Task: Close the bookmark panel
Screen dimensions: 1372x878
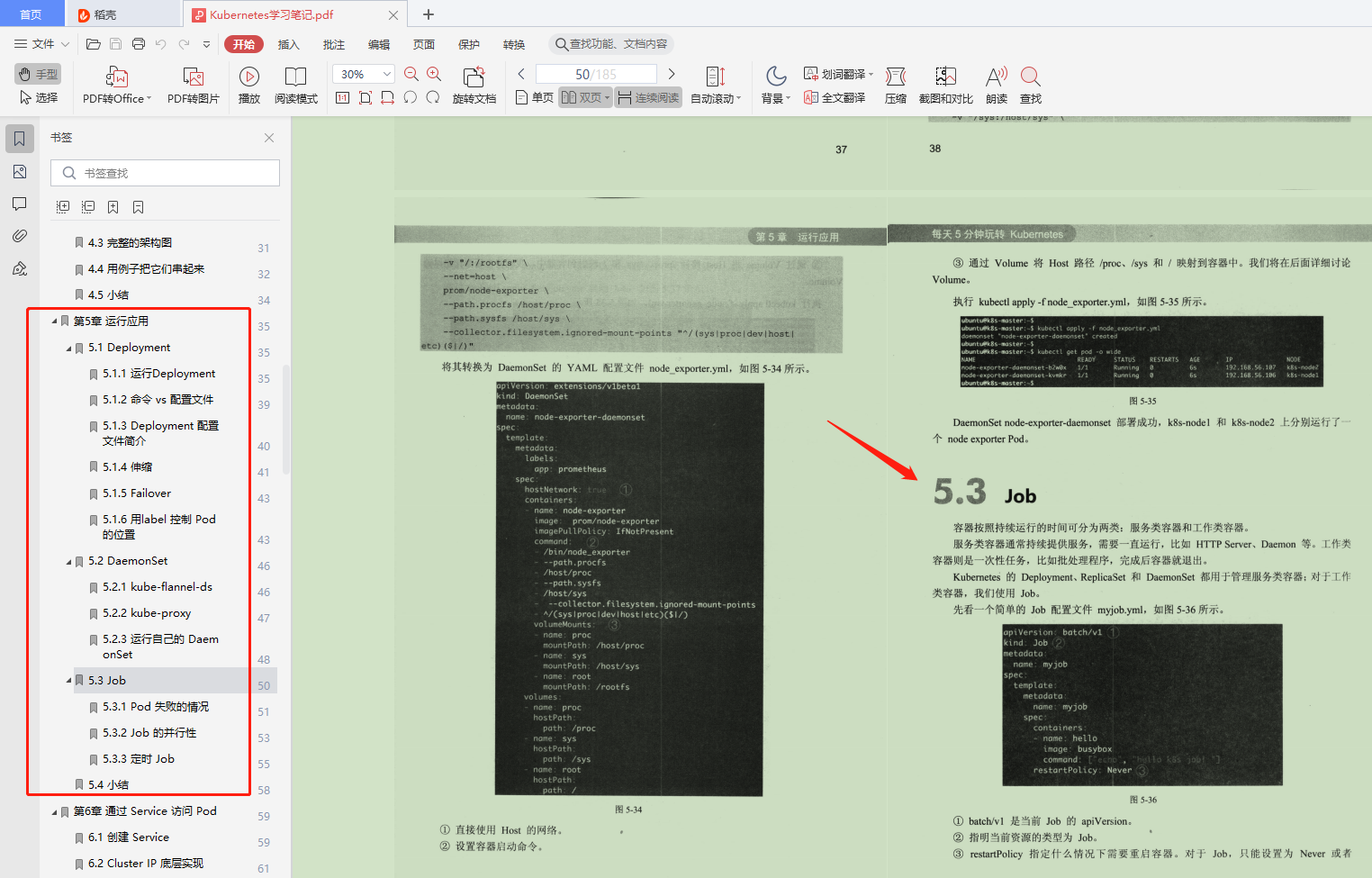Action: tap(269, 138)
